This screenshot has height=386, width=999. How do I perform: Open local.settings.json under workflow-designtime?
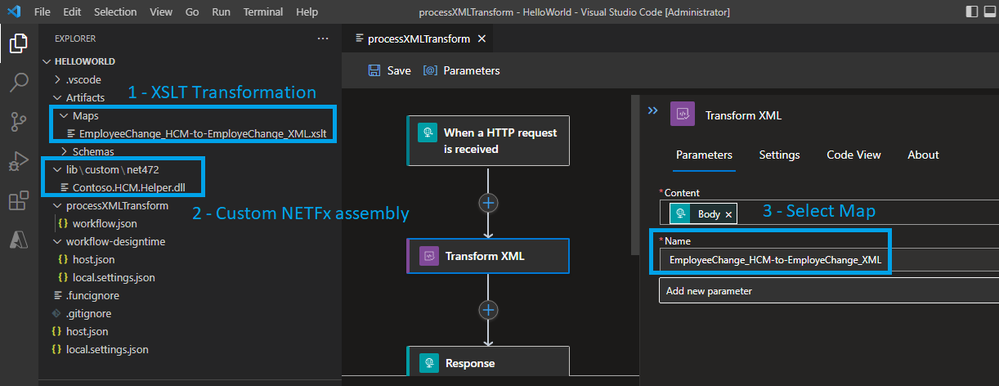coord(113,278)
